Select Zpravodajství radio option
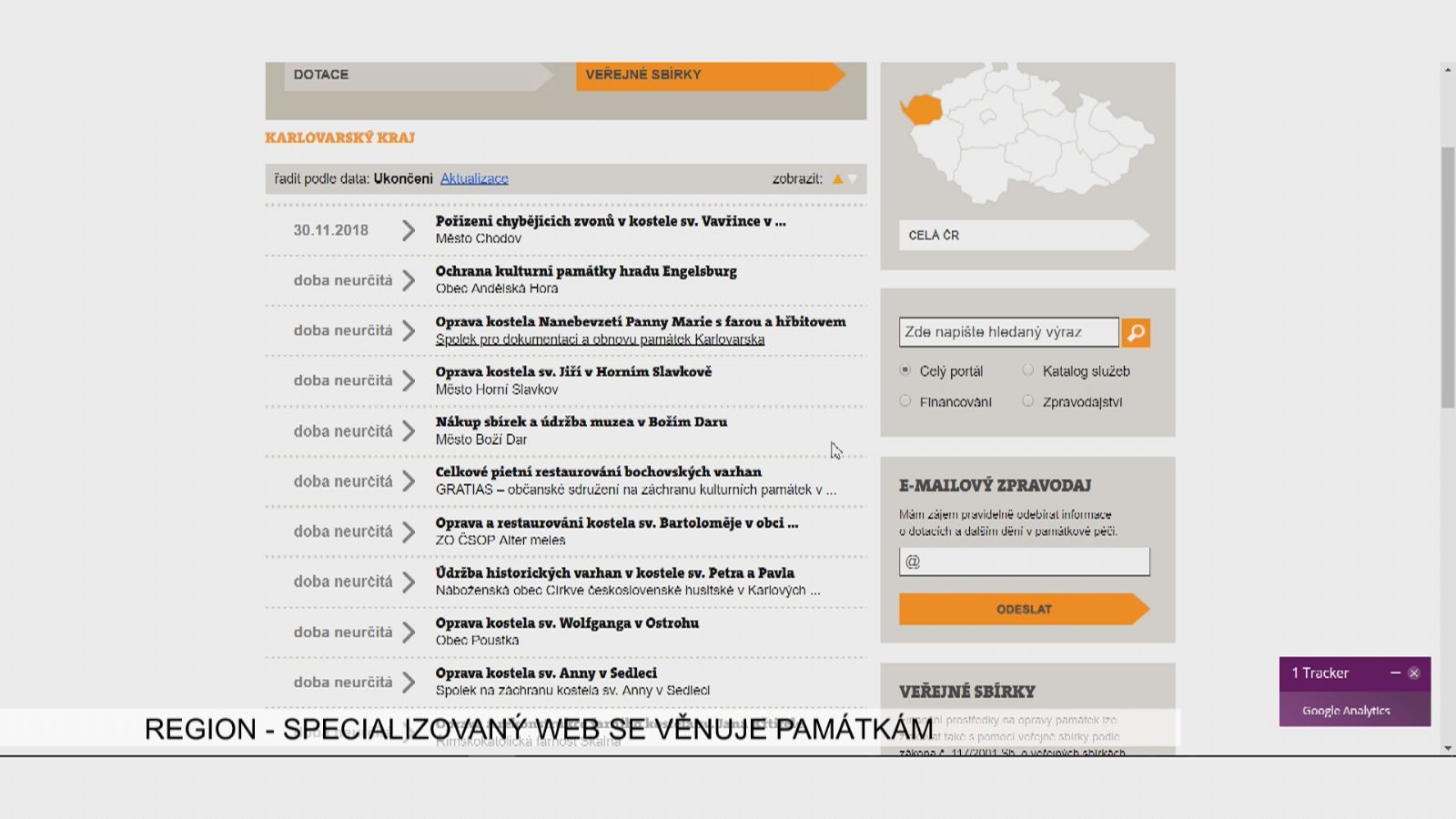This screenshot has width=1456, height=819. coord(1027,401)
